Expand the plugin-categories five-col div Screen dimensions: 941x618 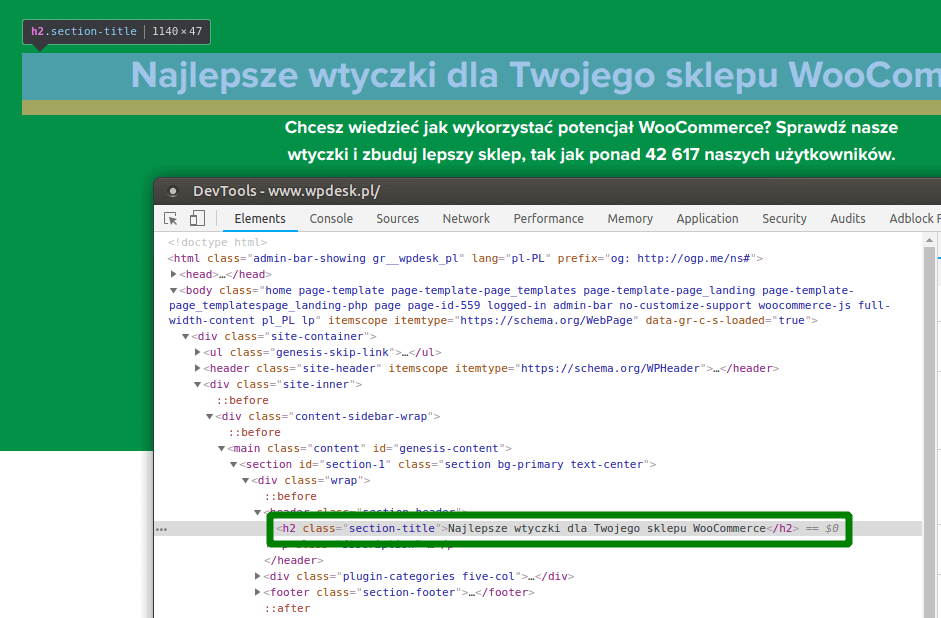(x=257, y=576)
